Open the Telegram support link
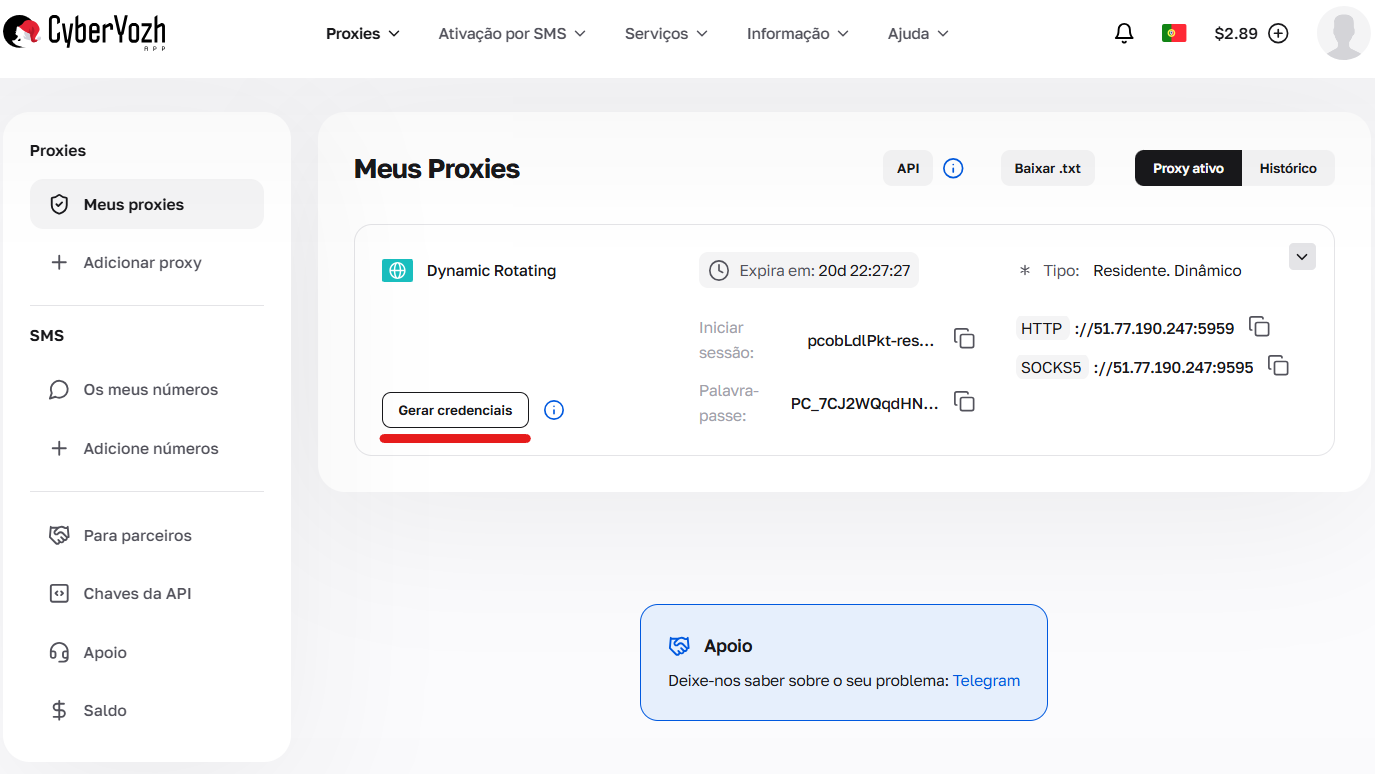The height and width of the screenshot is (774, 1375). tap(986, 680)
